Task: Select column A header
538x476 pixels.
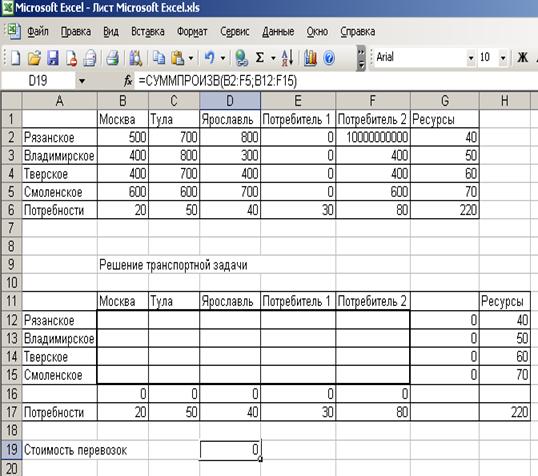Action: tap(60, 101)
